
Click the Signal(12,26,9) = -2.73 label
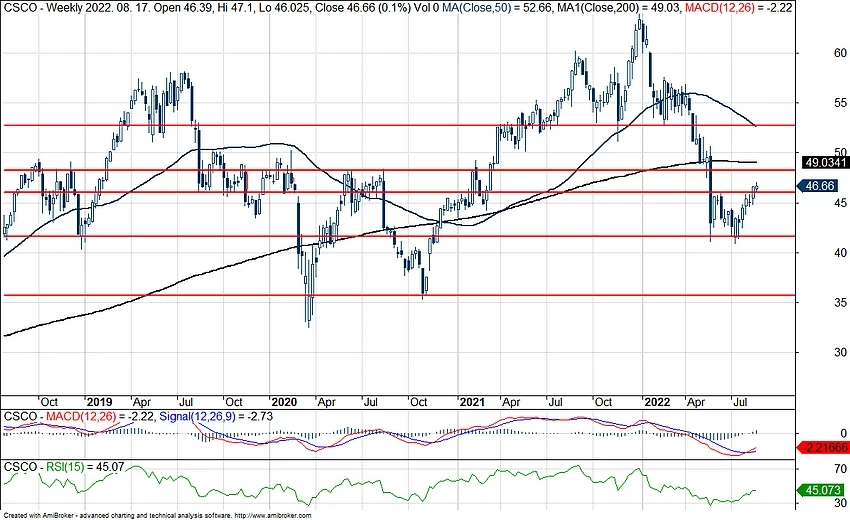coord(216,416)
